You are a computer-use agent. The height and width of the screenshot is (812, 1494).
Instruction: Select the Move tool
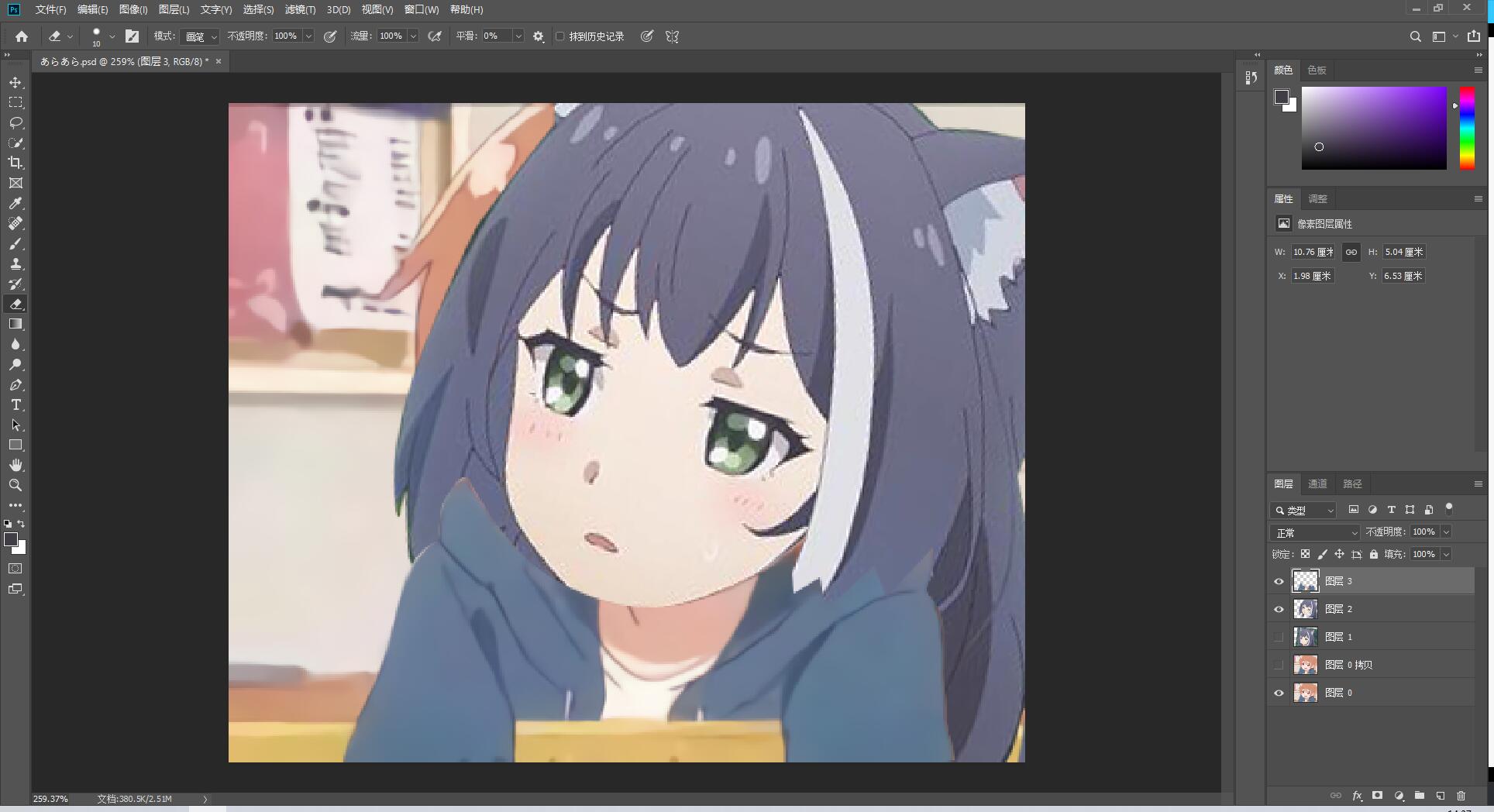(15, 82)
